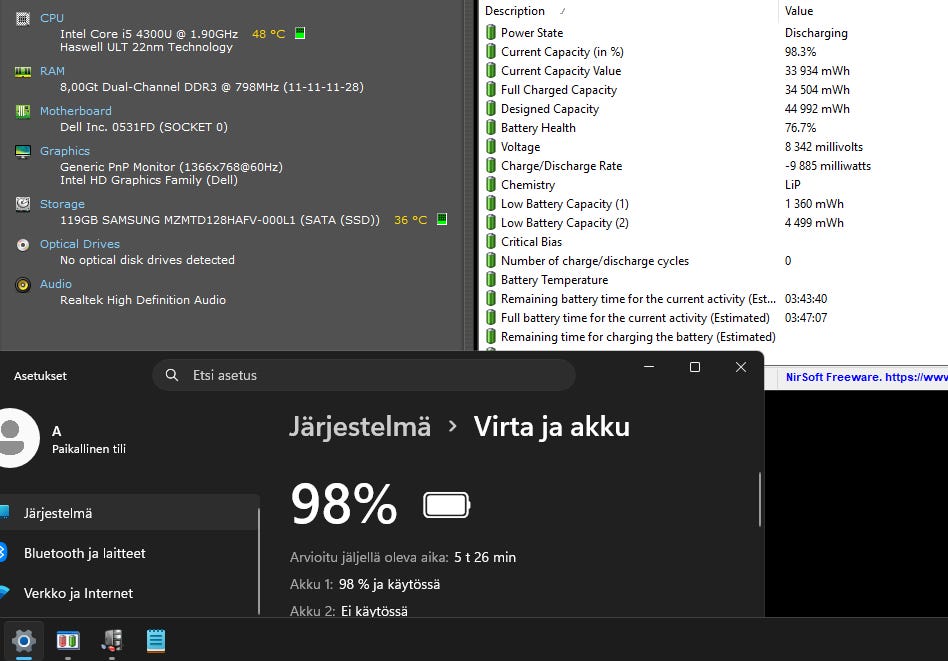This screenshot has height=661, width=948.
Task: Select the Low Battery Capacity (2) row
Action: coord(713,223)
